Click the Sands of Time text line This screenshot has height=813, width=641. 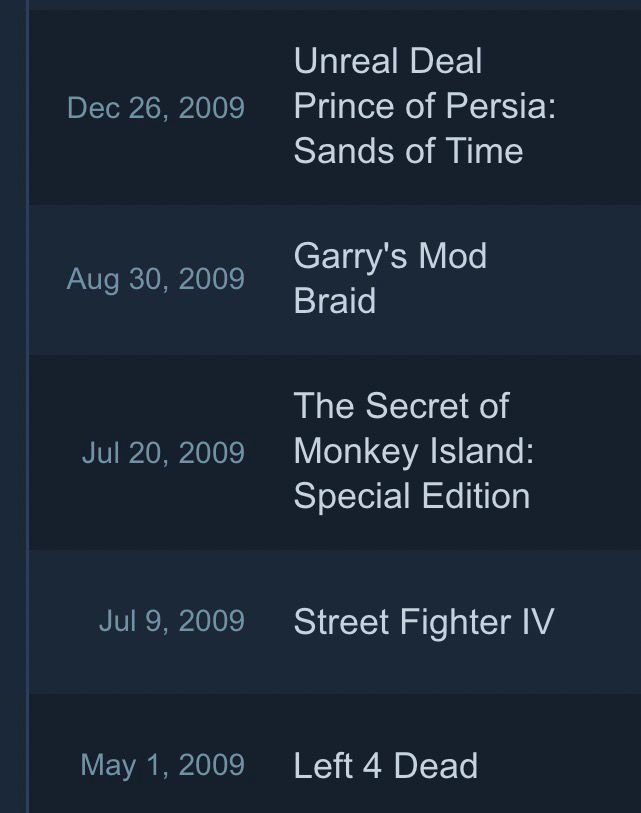(408, 151)
